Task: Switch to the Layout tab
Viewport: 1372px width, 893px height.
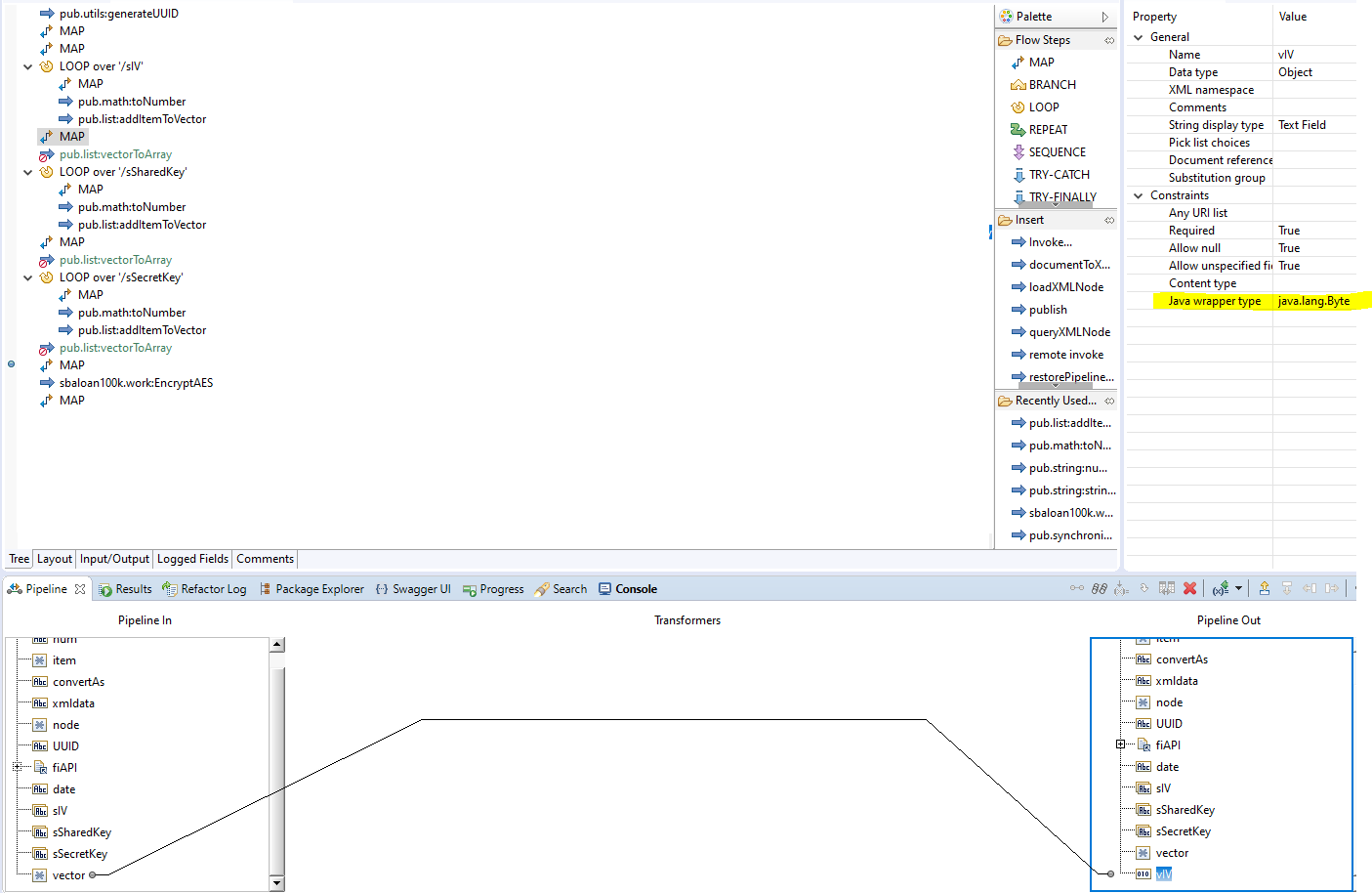Action: (x=55, y=559)
